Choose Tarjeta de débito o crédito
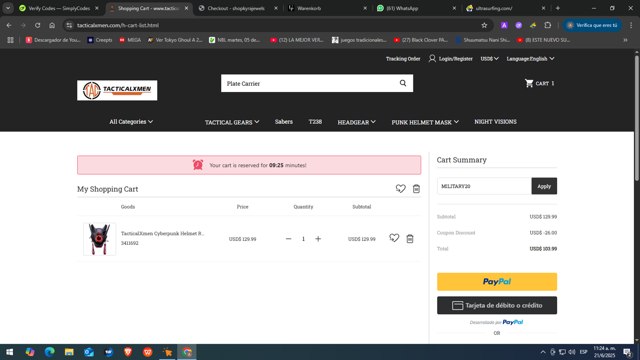 click(497, 305)
